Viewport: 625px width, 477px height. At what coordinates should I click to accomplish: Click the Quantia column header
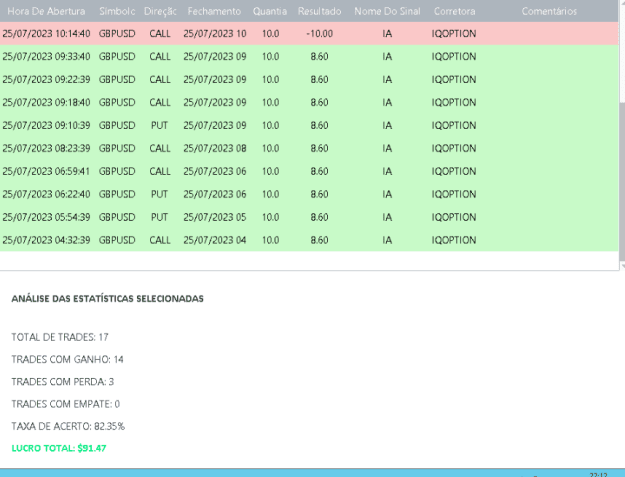[270, 11]
